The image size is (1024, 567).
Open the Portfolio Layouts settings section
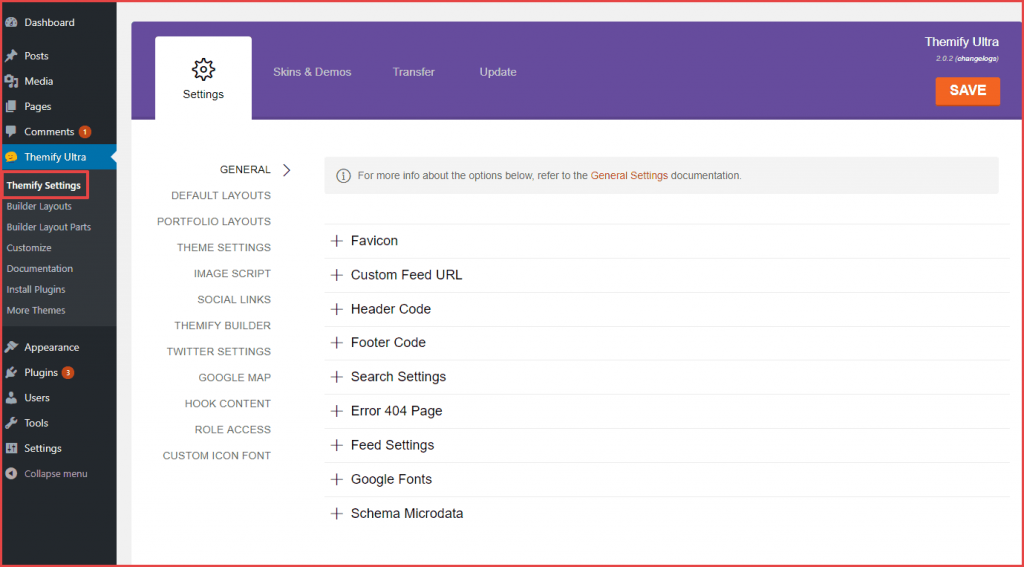(x=214, y=221)
